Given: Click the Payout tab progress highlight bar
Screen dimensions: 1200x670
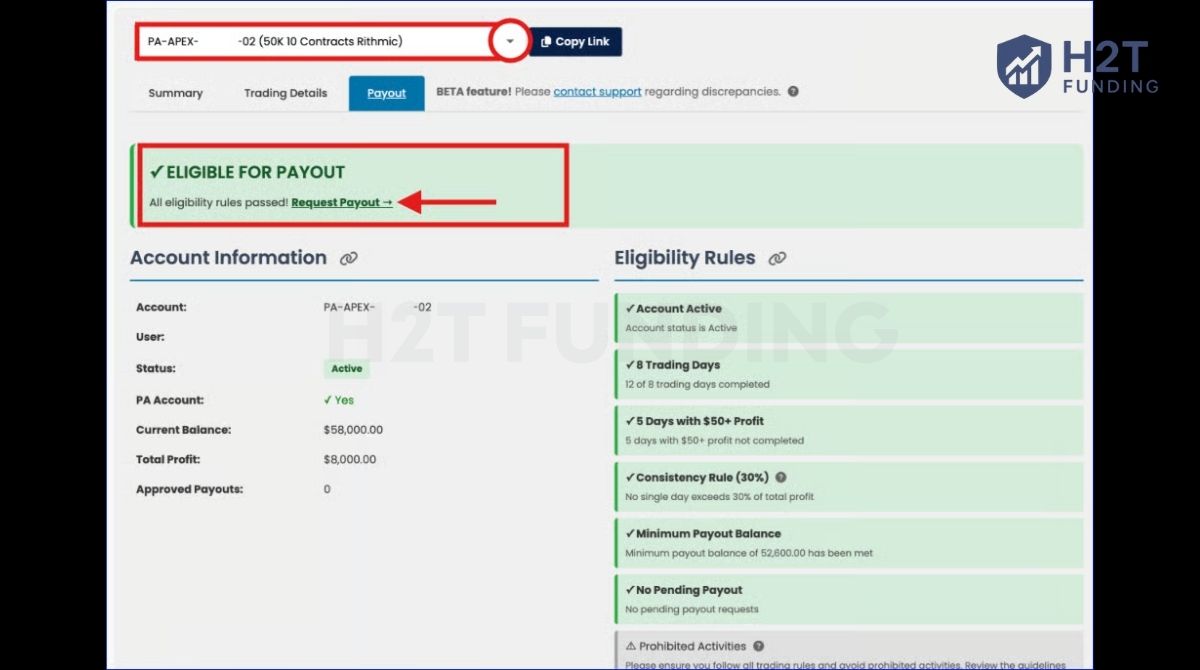Looking at the screenshot, I should click(386, 92).
